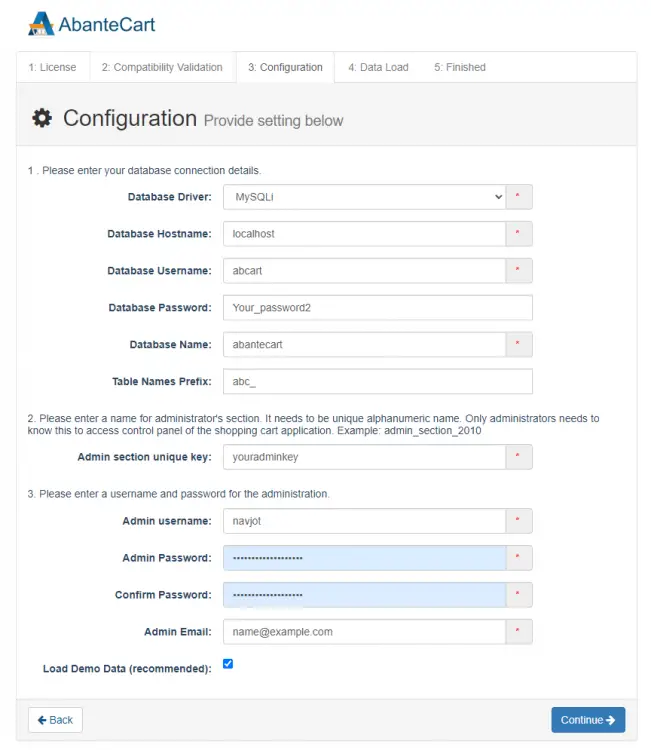Image resolution: width=651 pixels, height=750 pixels.
Task: Click the AbanteCart logo icon
Action: (x=41, y=23)
